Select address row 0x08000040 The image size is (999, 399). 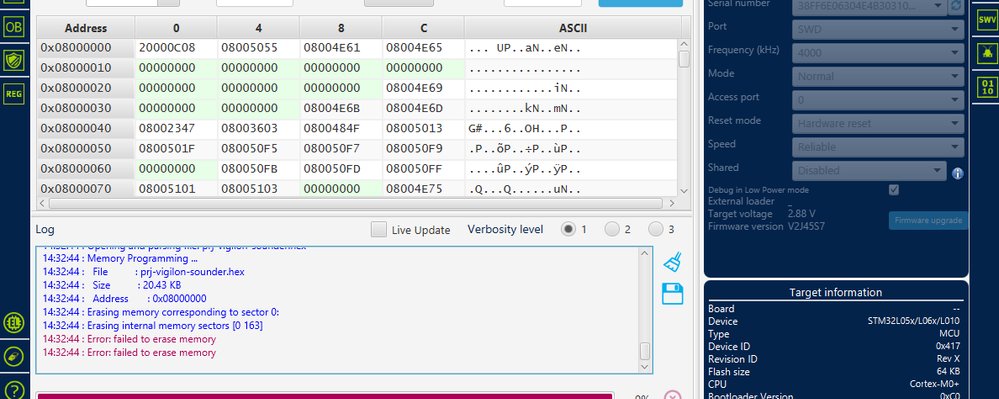tap(86, 129)
